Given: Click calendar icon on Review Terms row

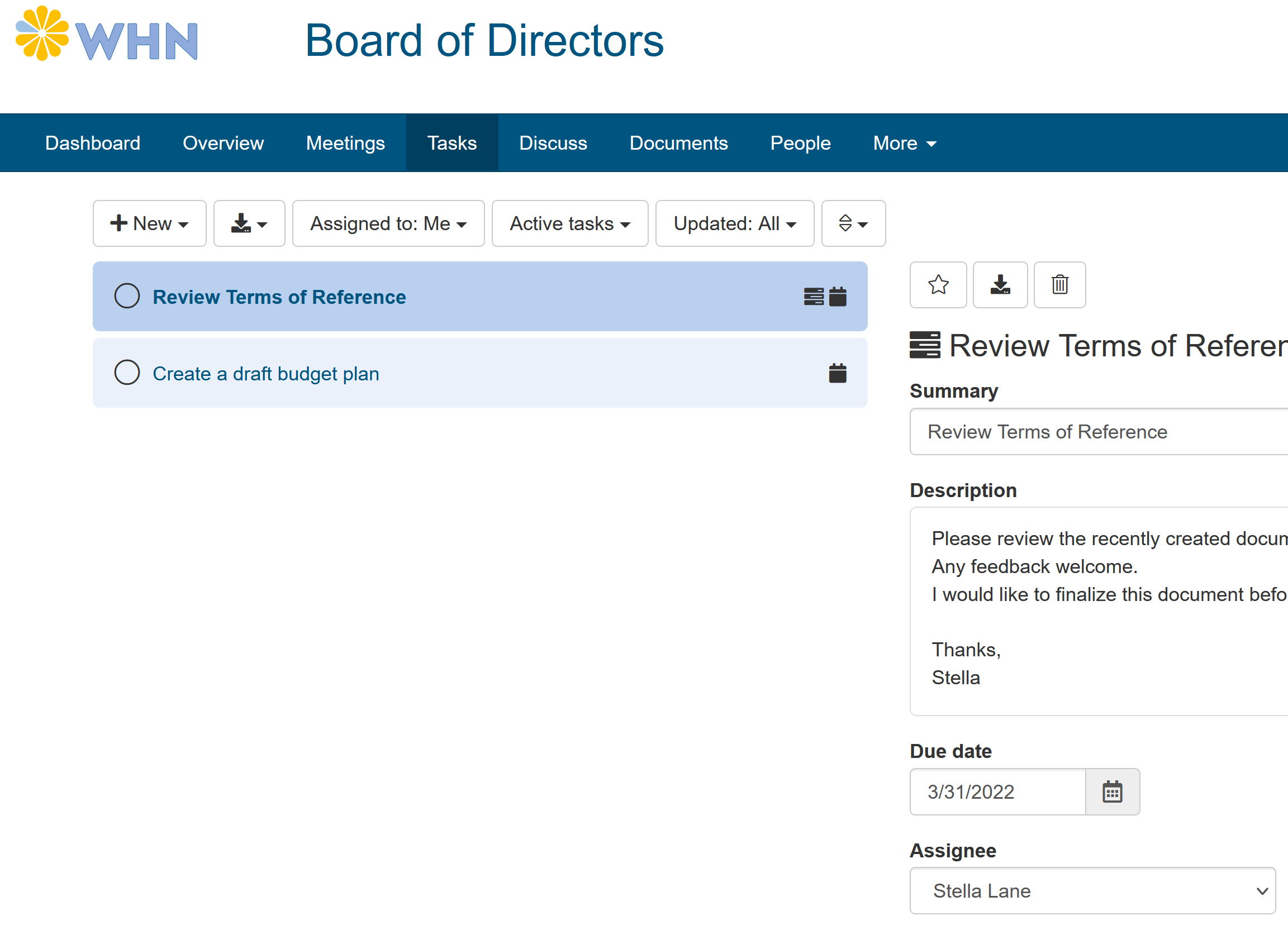Looking at the screenshot, I should tap(837, 297).
